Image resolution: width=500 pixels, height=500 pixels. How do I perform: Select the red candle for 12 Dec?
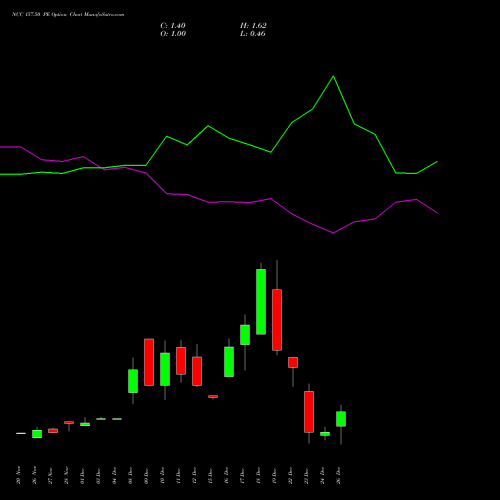click(x=197, y=371)
